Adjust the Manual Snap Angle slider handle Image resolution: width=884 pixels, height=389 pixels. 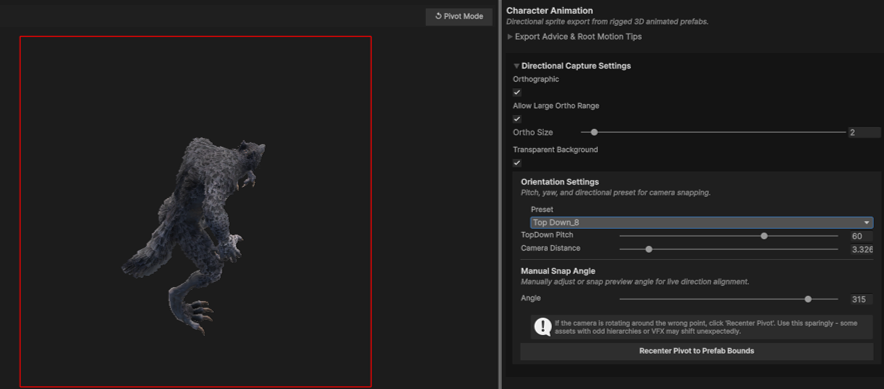pos(808,299)
